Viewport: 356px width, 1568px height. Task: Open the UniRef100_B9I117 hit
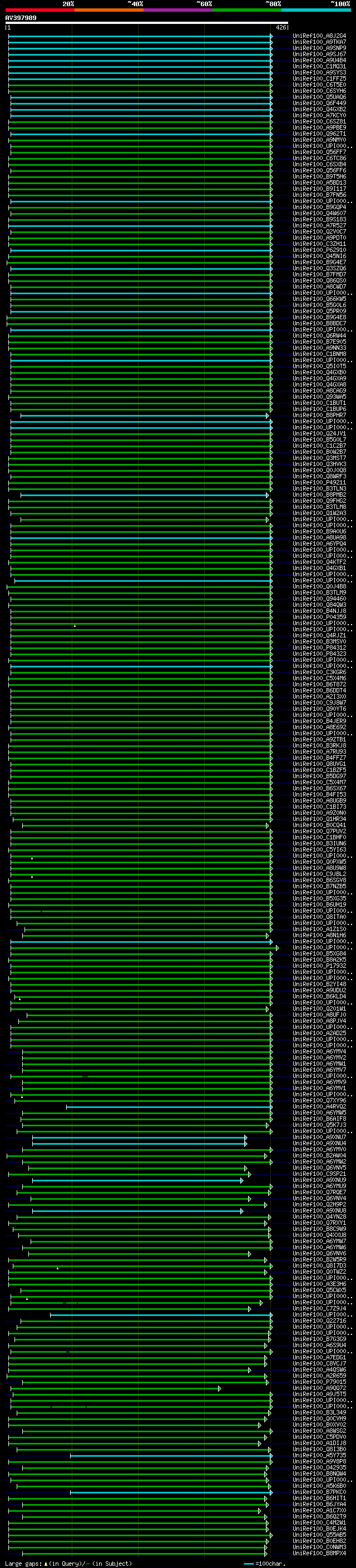pos(319,189)
